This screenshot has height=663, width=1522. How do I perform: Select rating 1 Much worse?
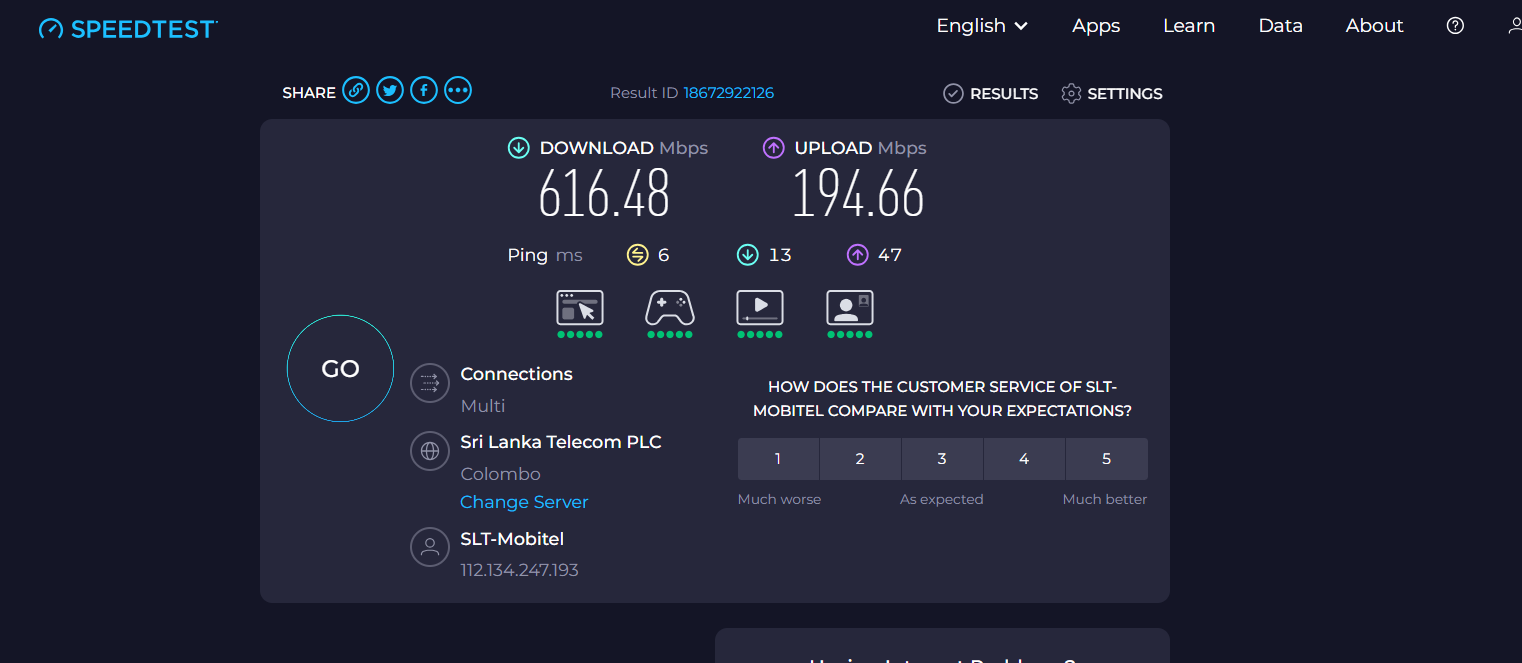point(778,459)
